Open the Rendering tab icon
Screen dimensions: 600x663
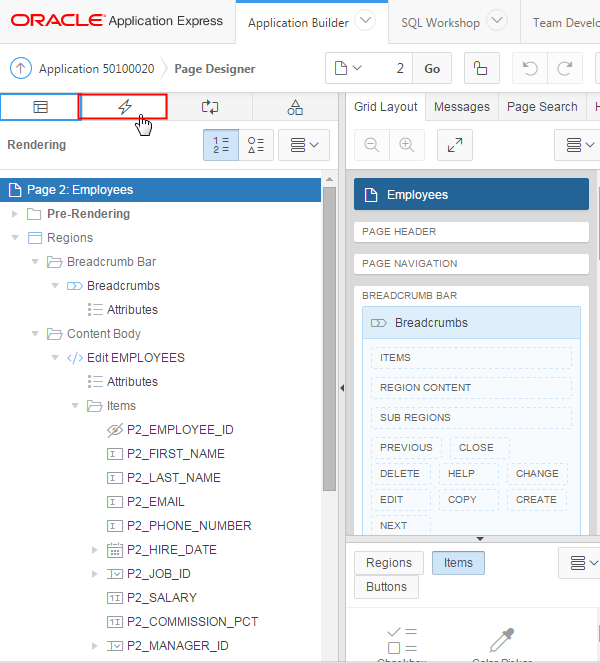(x=40, y=107)
